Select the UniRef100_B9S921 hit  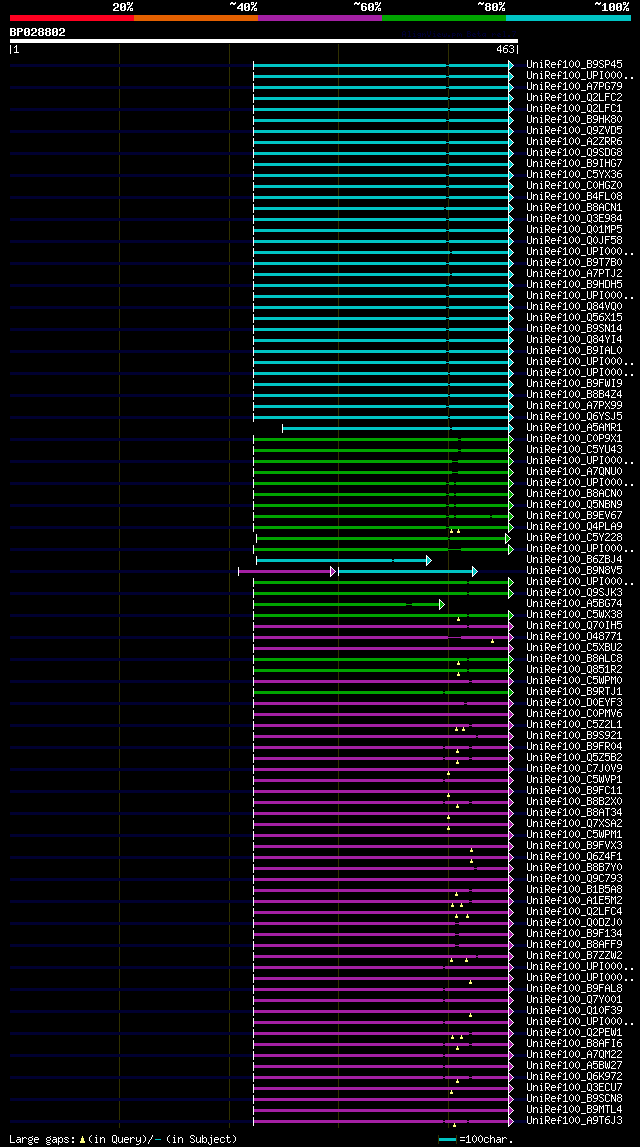tap(574, 735)
